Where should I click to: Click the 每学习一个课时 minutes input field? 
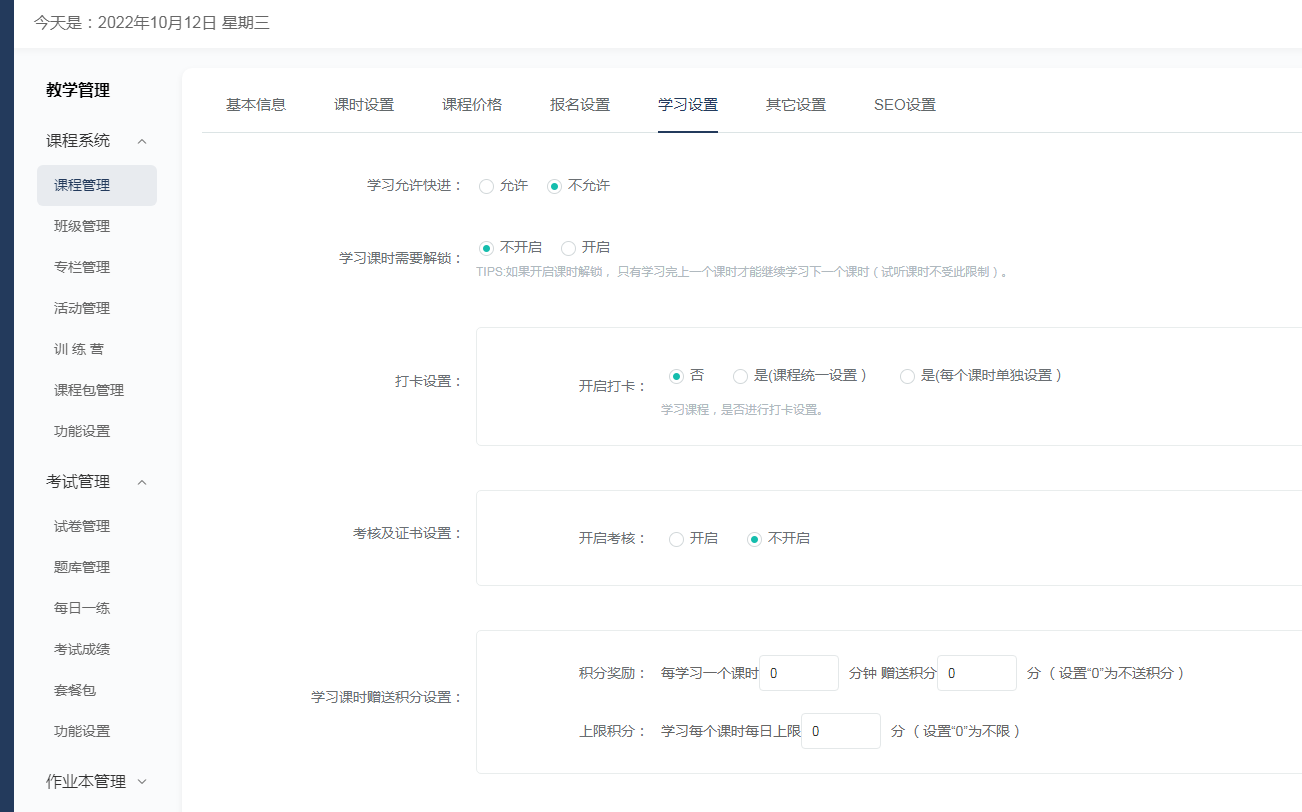pos(799,673)
